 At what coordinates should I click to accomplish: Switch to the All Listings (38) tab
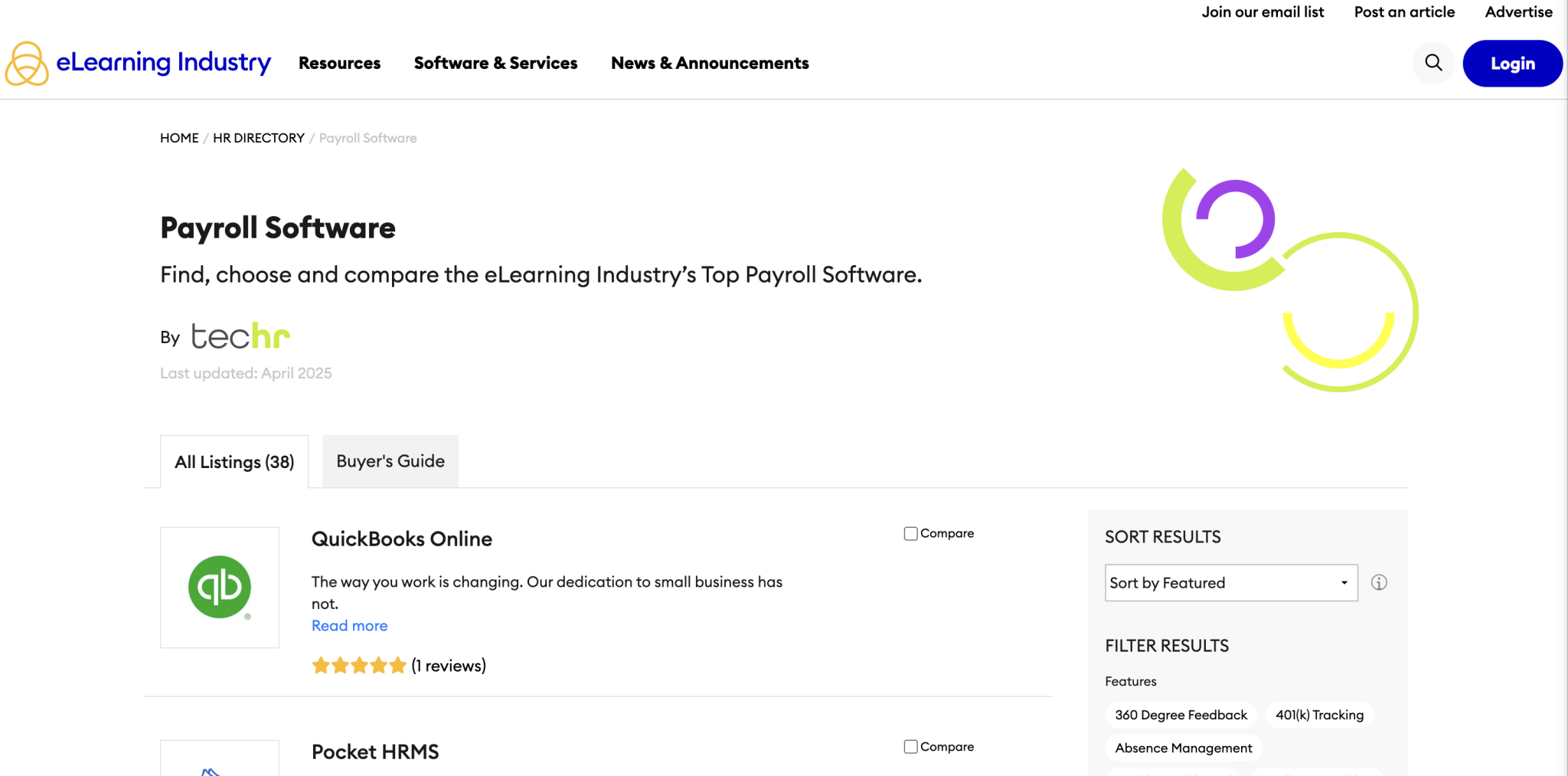coord(234,462)
